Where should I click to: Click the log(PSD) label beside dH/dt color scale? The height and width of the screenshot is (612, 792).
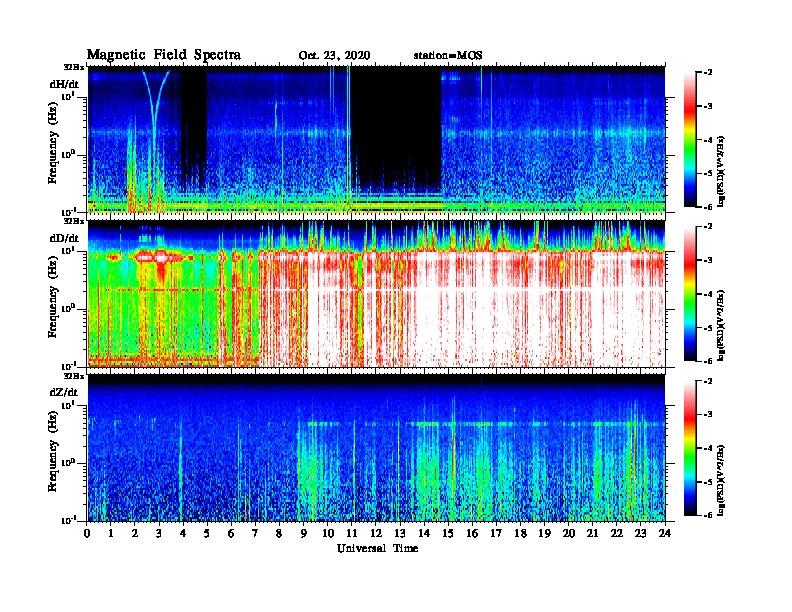coord(721,171)
